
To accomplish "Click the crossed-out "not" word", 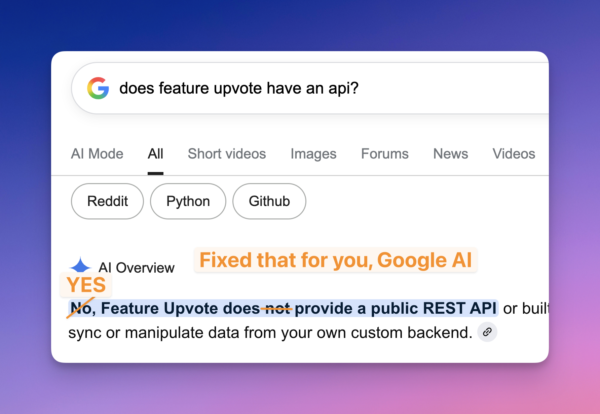I will point(277,308).
